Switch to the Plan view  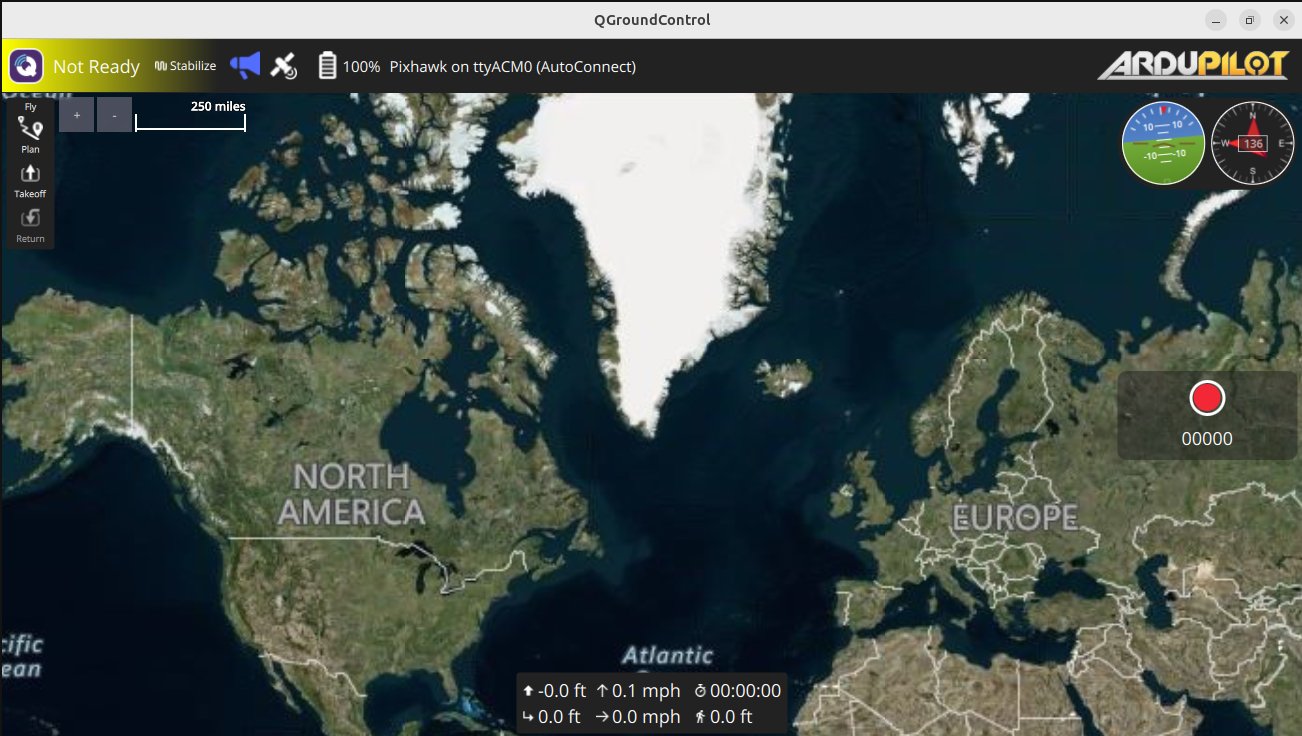pyautogui.click(x=30, y=134)
